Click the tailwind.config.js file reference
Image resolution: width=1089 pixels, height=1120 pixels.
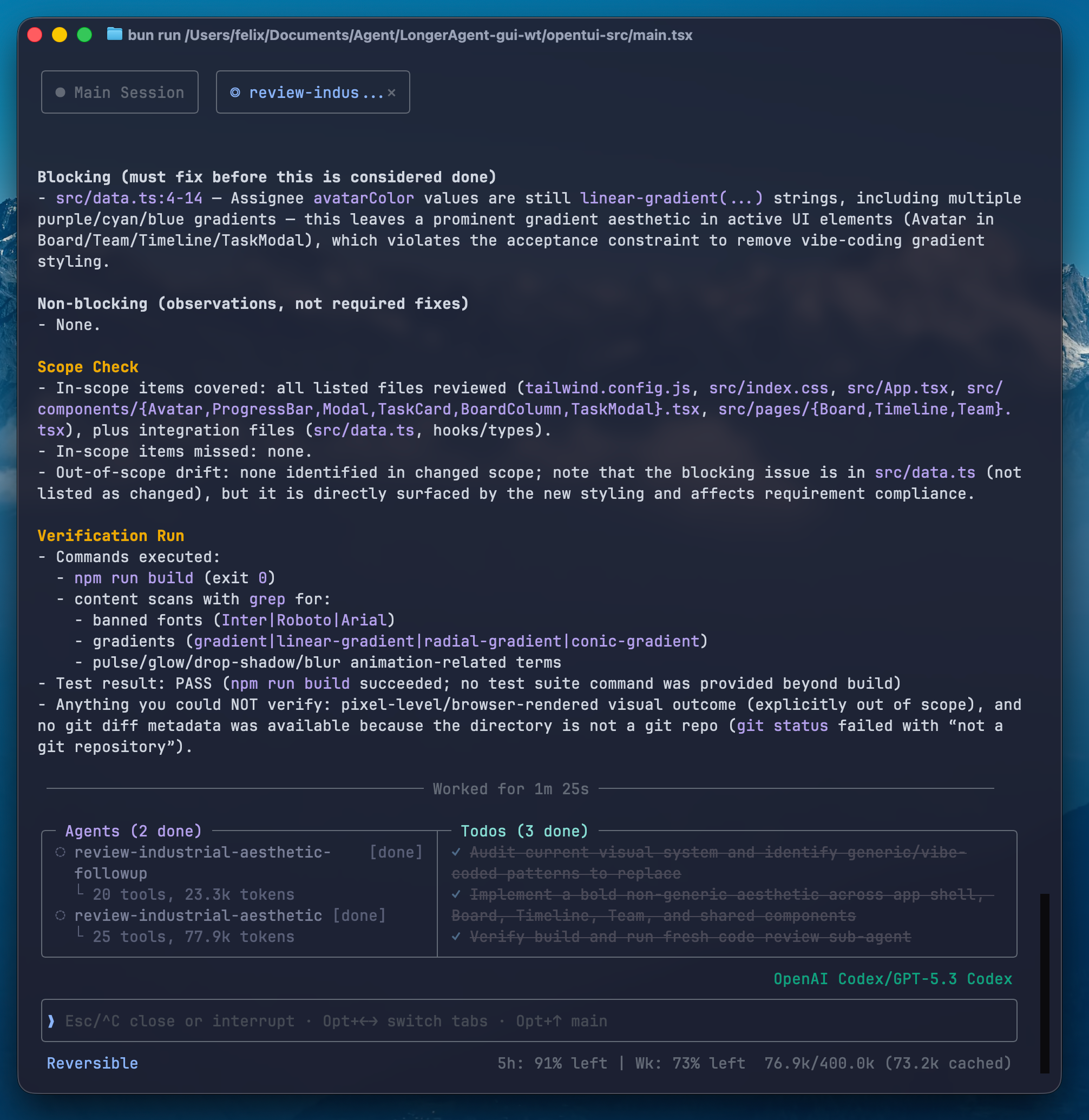(x=607, y=387)
